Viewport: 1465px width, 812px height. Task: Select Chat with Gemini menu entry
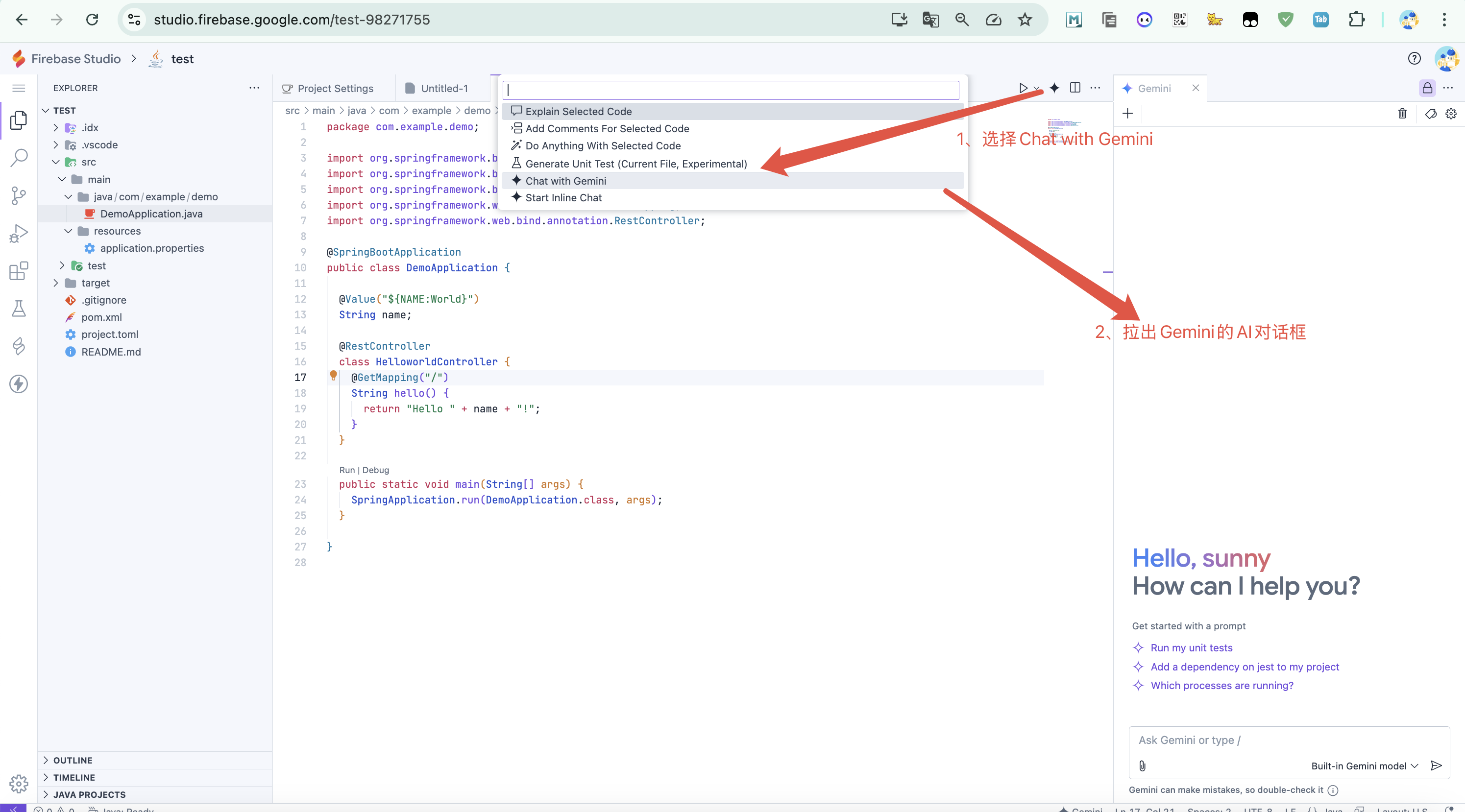tap(565, 181)
